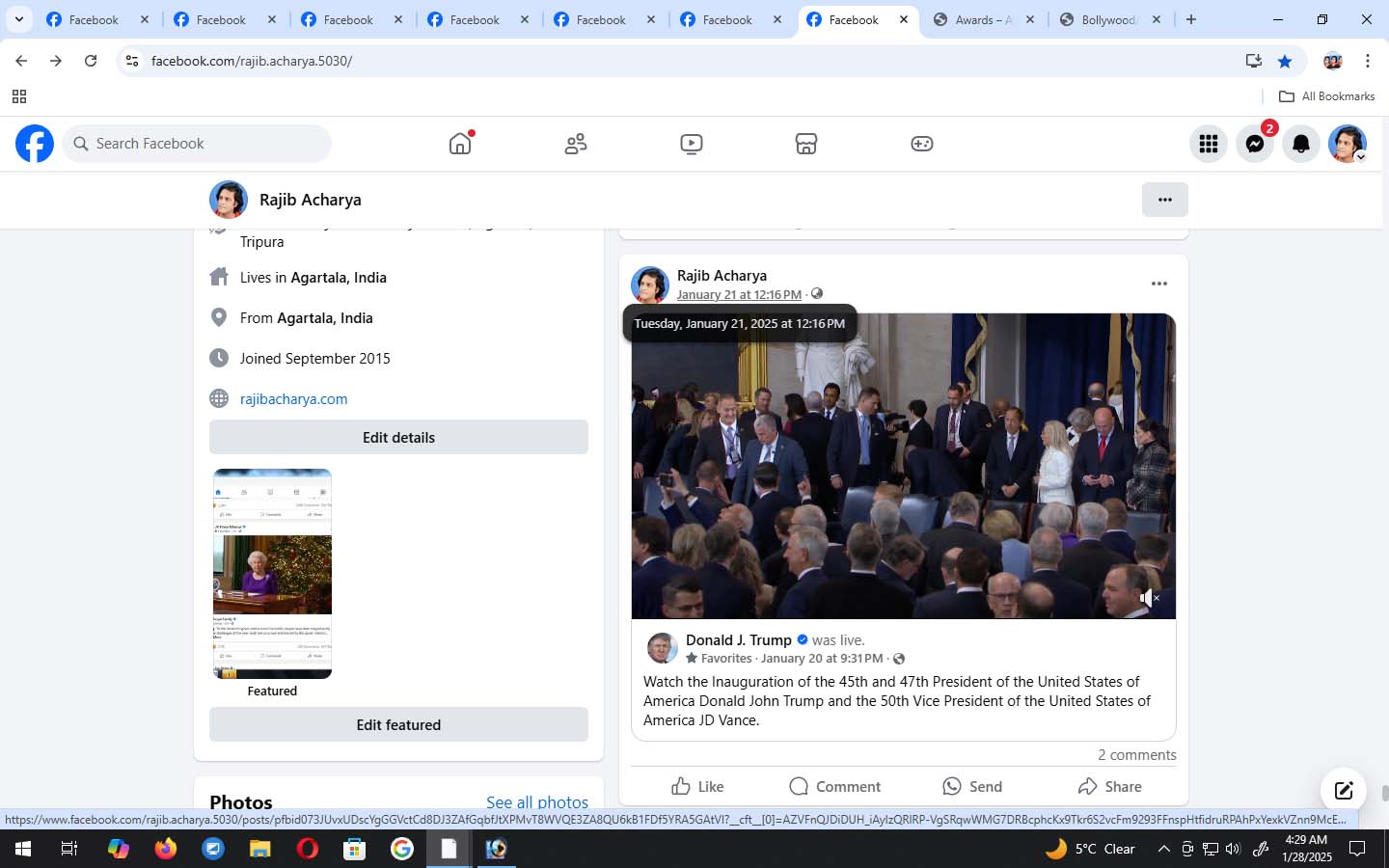This screenshot has height=868, width=1389.
Task: Open Donald J. Trump page name link
Action: coord(739,640)
